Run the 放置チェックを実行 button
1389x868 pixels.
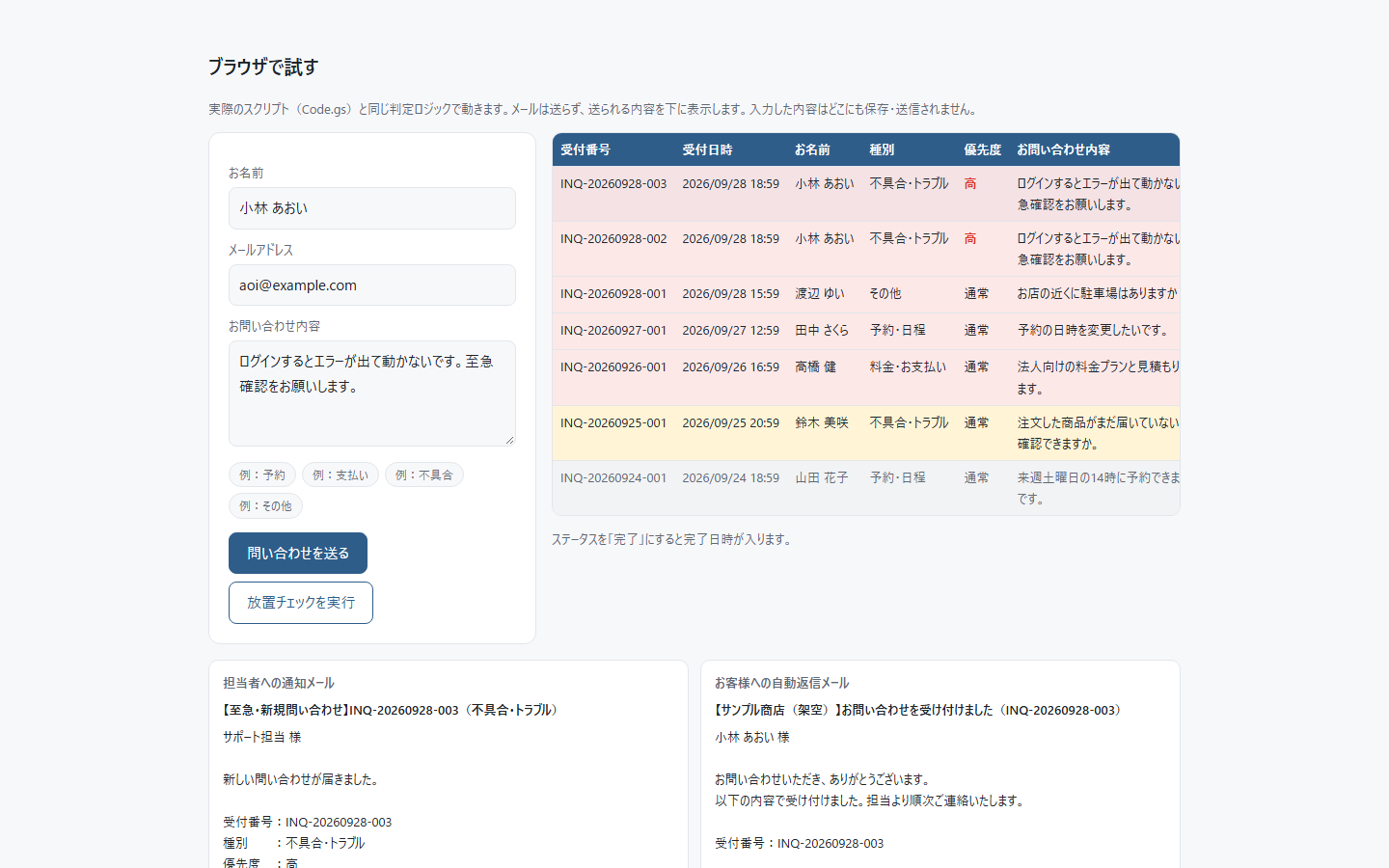pyautogui.click(x=301, y=603)
